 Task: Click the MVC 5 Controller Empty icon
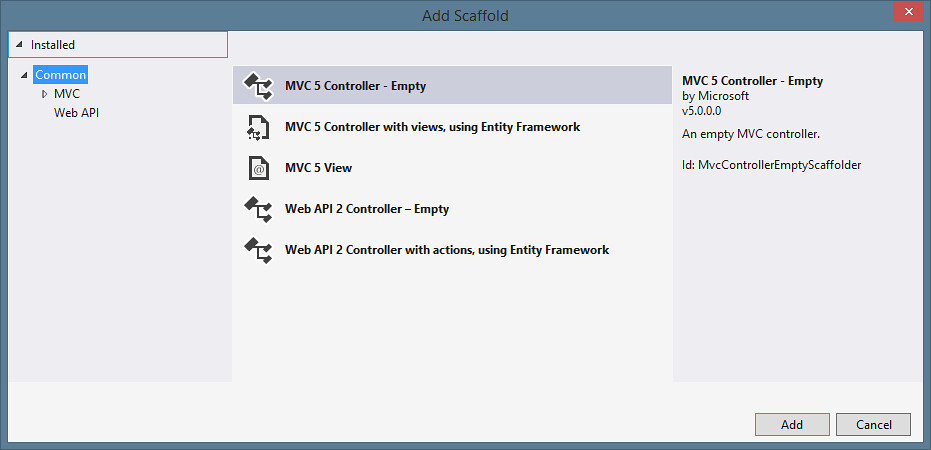pos(258,86)
